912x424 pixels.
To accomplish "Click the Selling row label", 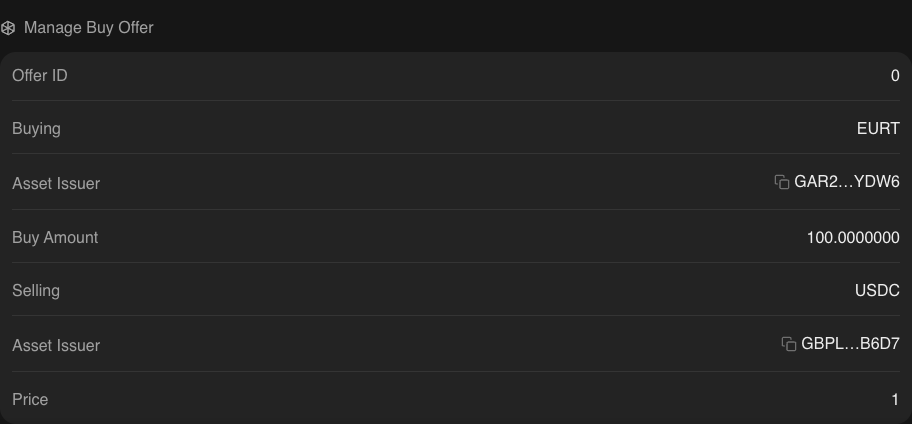I will click(36, 291).
